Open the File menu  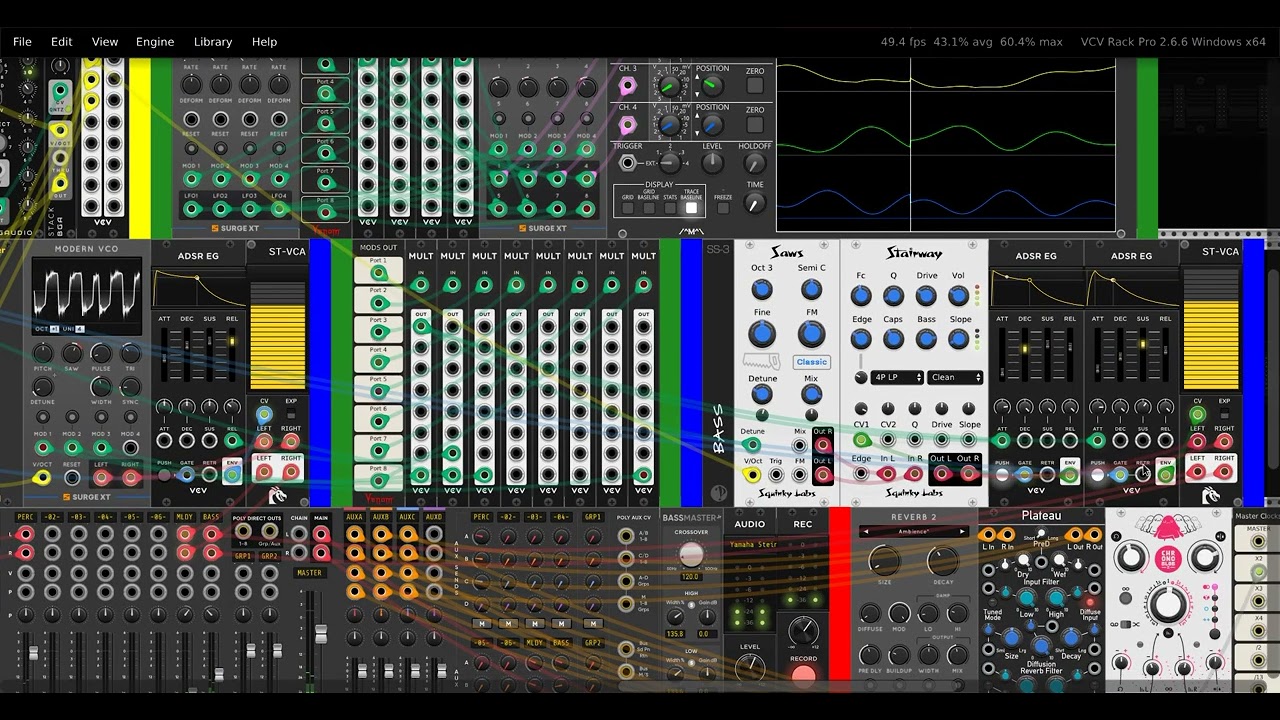coord(22,42)
